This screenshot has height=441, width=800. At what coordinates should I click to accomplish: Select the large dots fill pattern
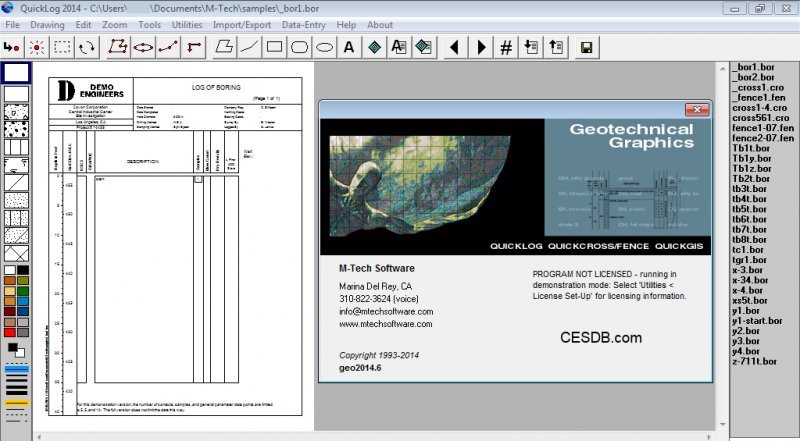click(16, 129)
